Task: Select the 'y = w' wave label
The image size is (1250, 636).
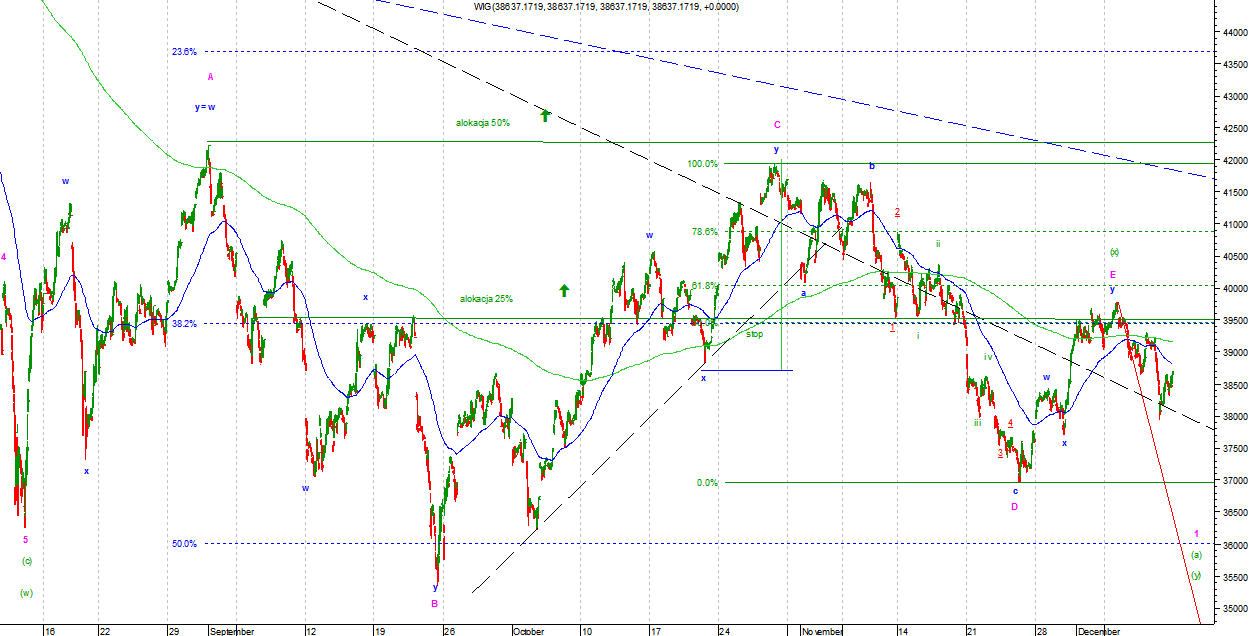Action: (205, 107)
